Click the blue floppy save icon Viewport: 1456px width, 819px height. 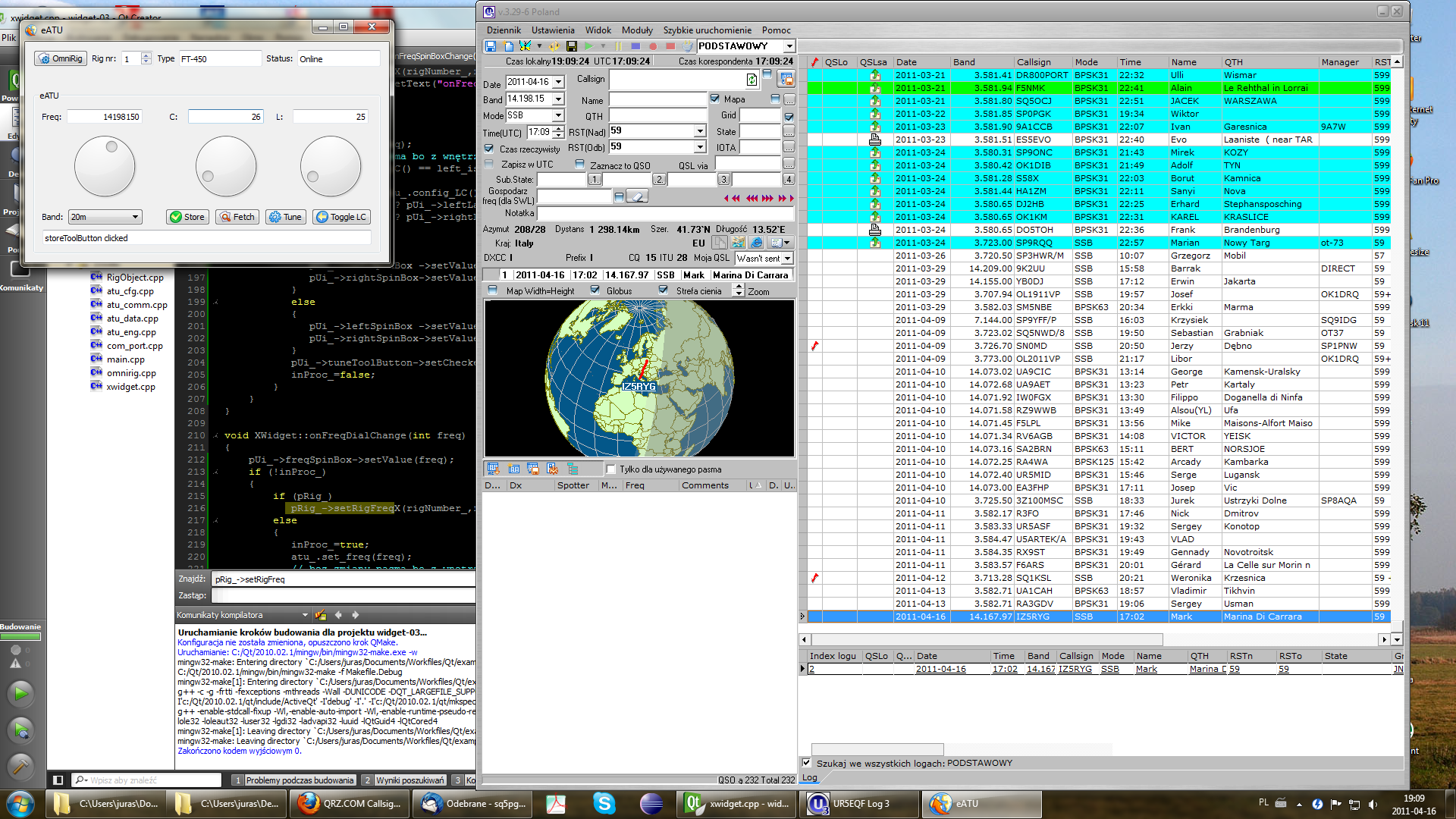point(491,46)
